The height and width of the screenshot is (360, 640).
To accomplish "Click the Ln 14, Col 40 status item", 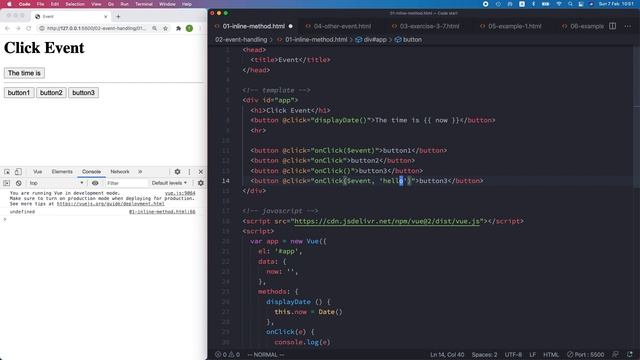I will pos(447,355).
